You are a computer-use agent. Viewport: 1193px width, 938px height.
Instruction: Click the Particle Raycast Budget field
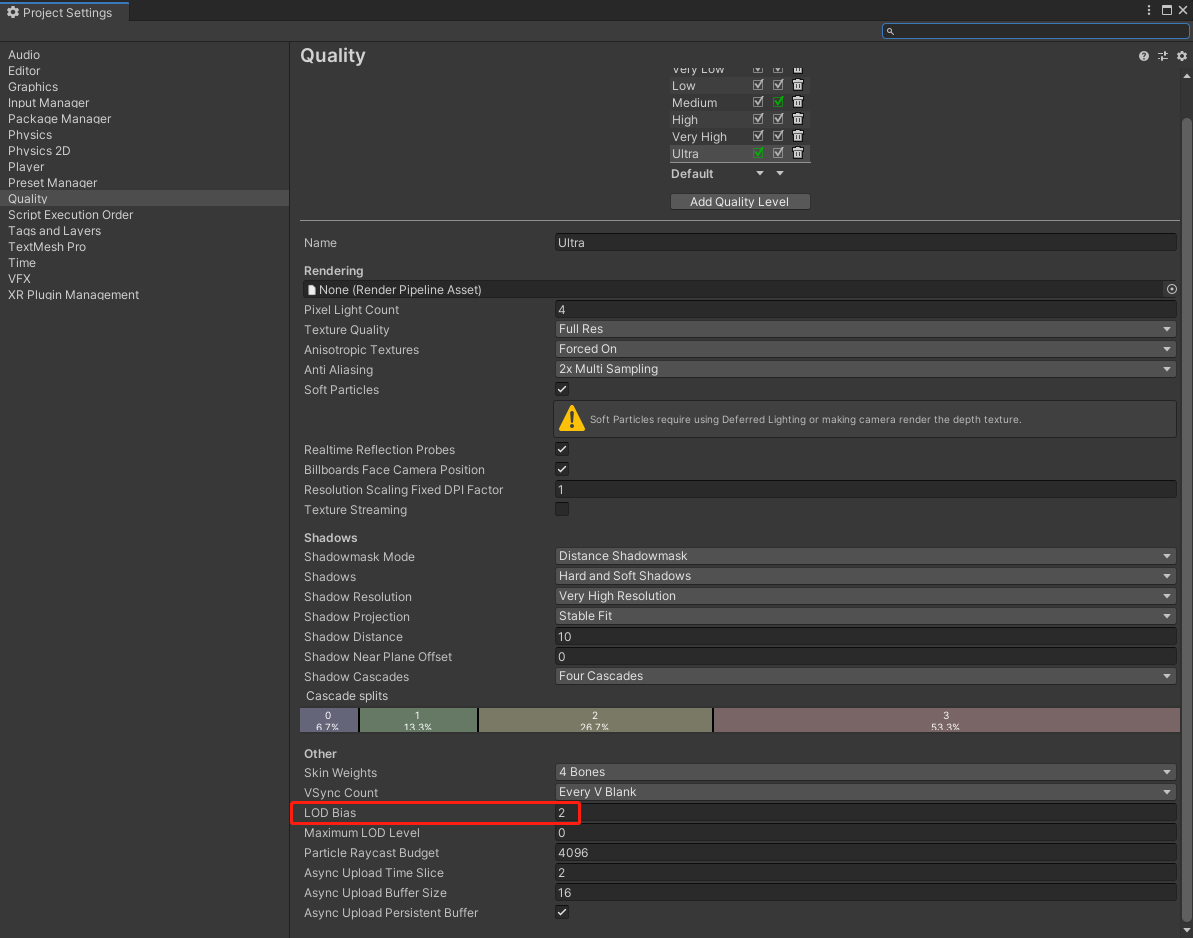point(866,853)
